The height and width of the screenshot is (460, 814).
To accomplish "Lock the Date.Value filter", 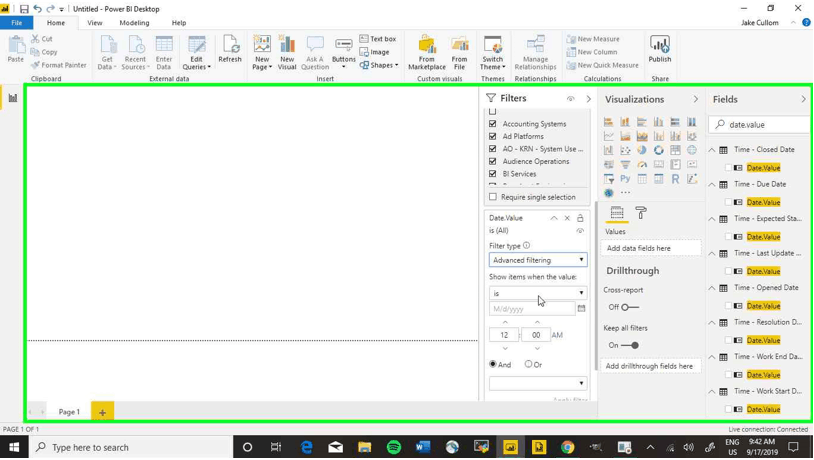I will click(x=580, y=218).
